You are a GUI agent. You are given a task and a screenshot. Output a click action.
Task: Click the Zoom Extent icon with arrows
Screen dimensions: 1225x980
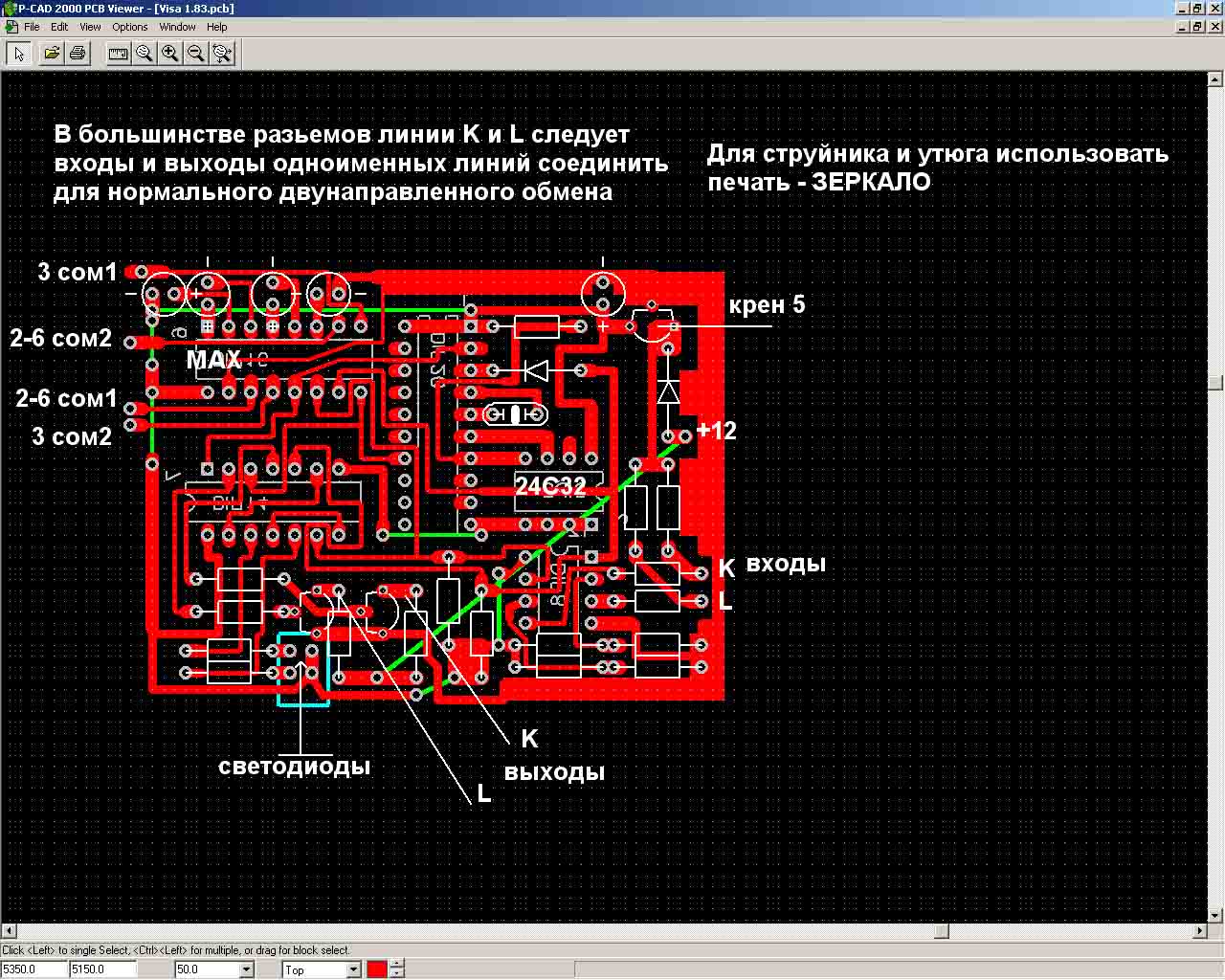pyautogui.click(x=222, y=54)
